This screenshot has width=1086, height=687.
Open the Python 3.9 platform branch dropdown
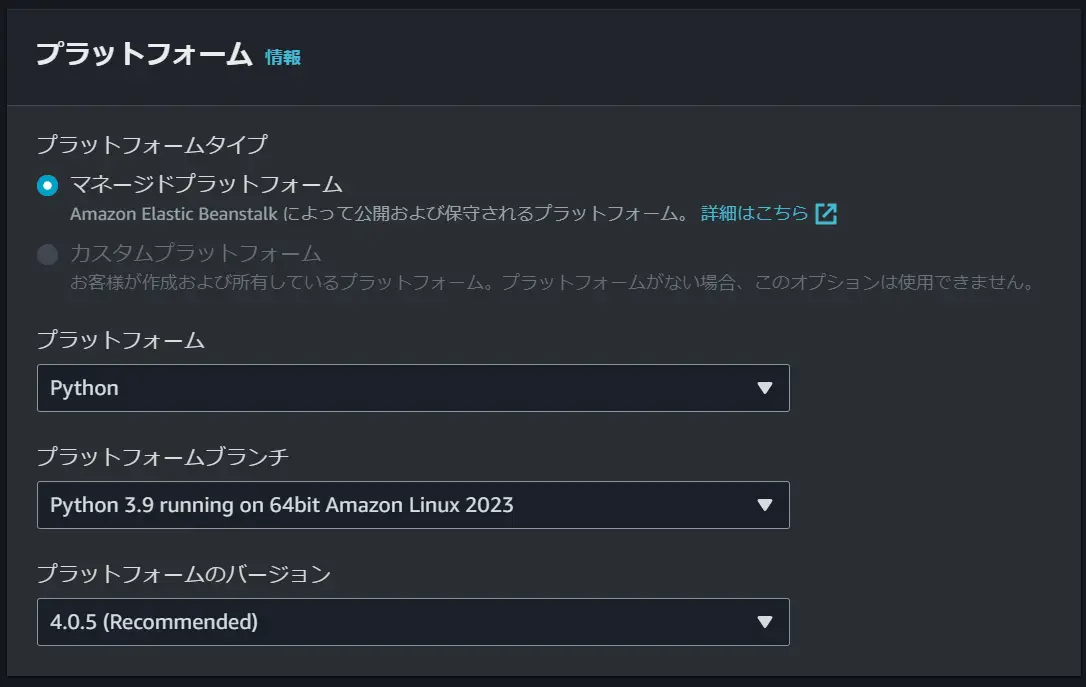413,505
